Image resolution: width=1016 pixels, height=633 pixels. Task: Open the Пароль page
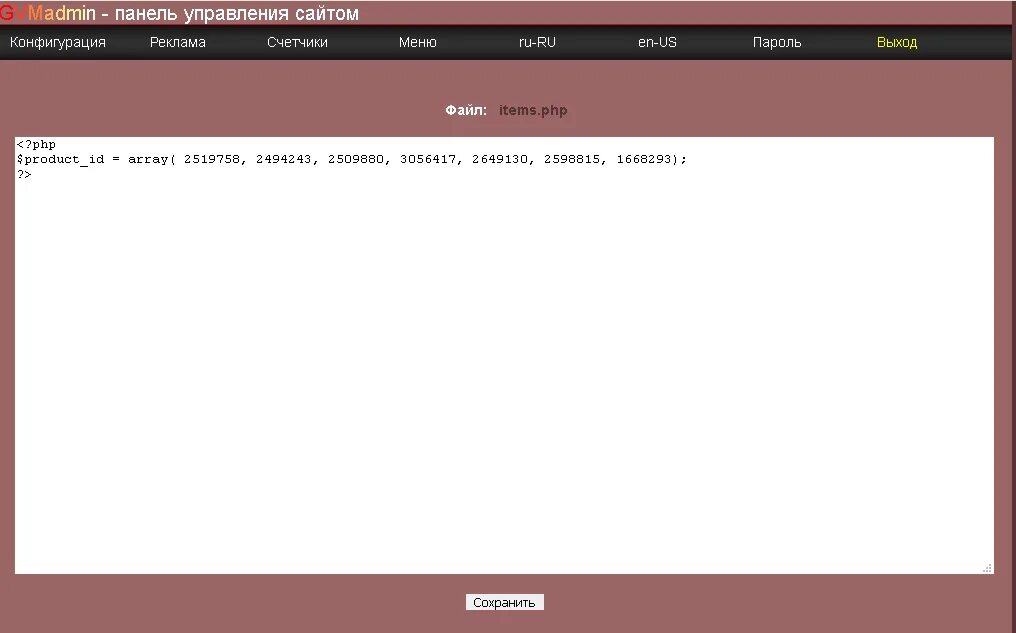[x=777, y=42]
